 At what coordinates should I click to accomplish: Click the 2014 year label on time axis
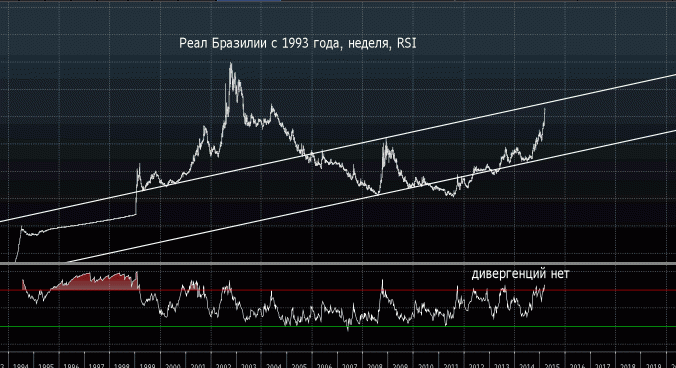pos(527,365)
